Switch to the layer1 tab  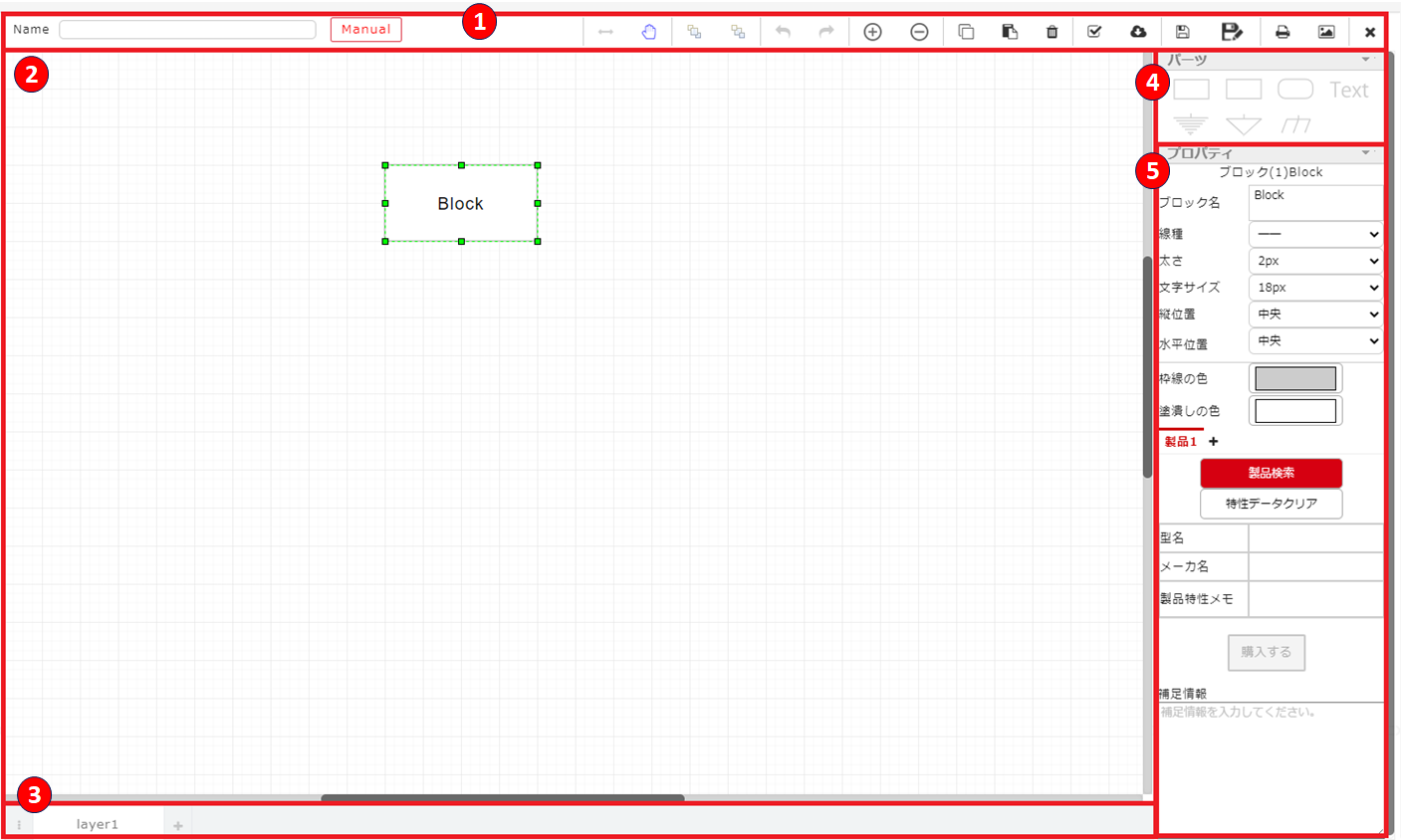pos(98,824)
